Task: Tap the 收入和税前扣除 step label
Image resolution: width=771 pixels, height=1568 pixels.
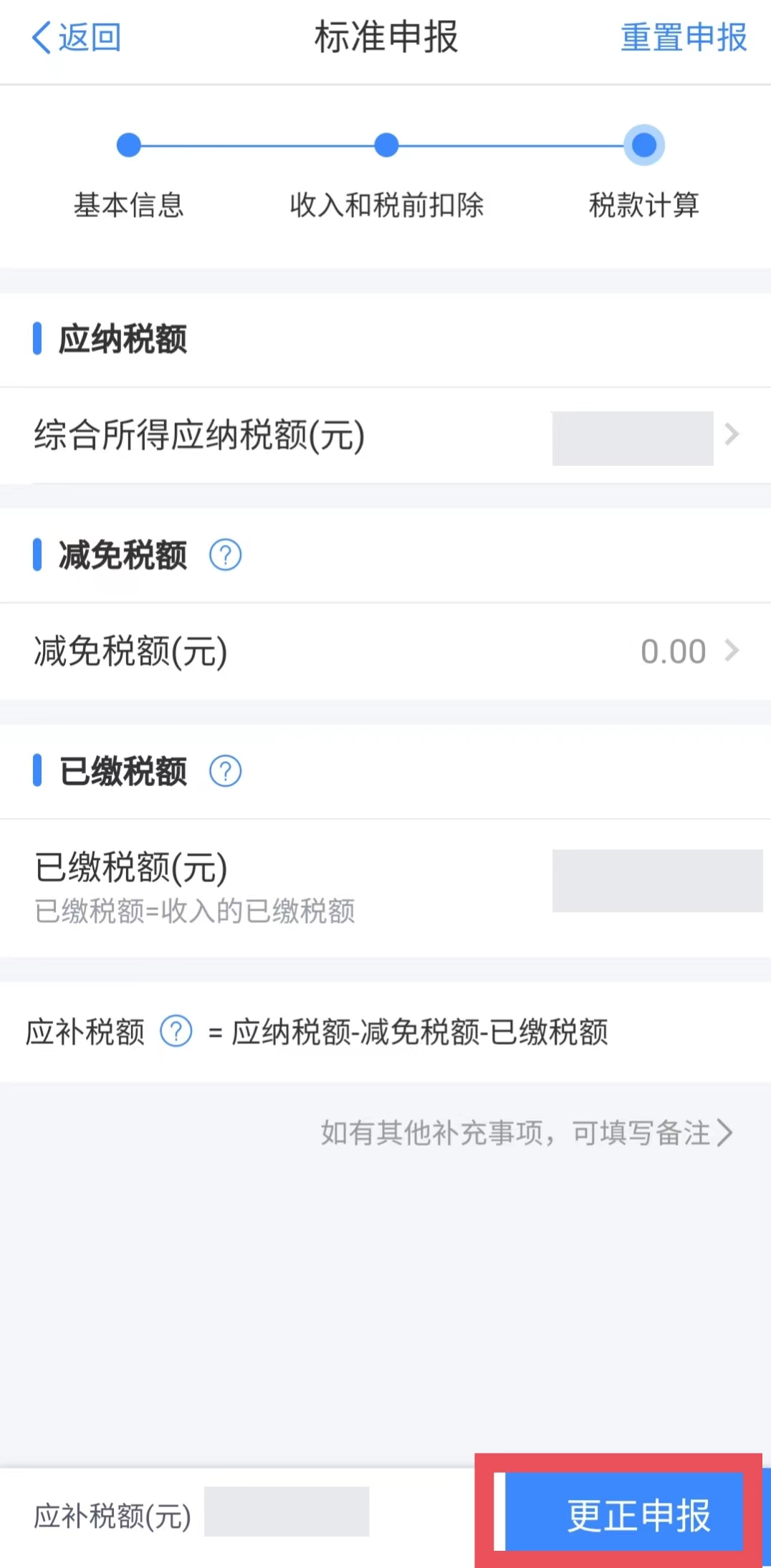Action: tap(386, 205)
